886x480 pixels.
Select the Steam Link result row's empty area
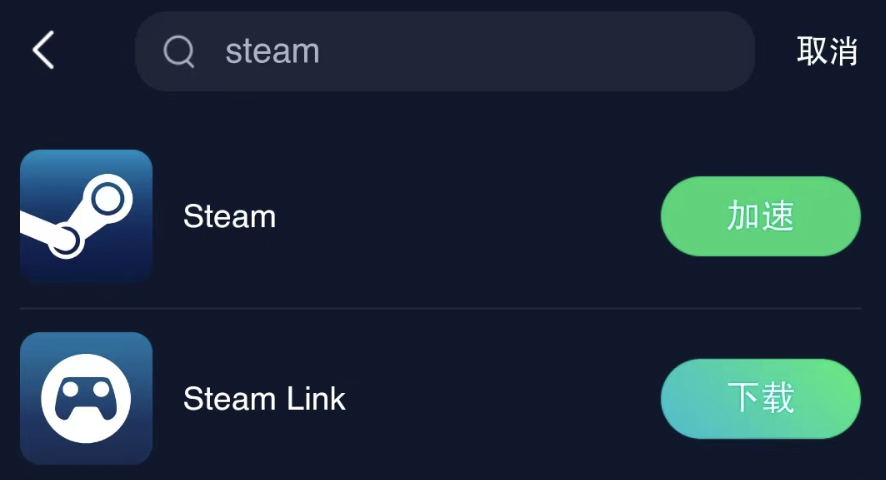tap(503, 399)
